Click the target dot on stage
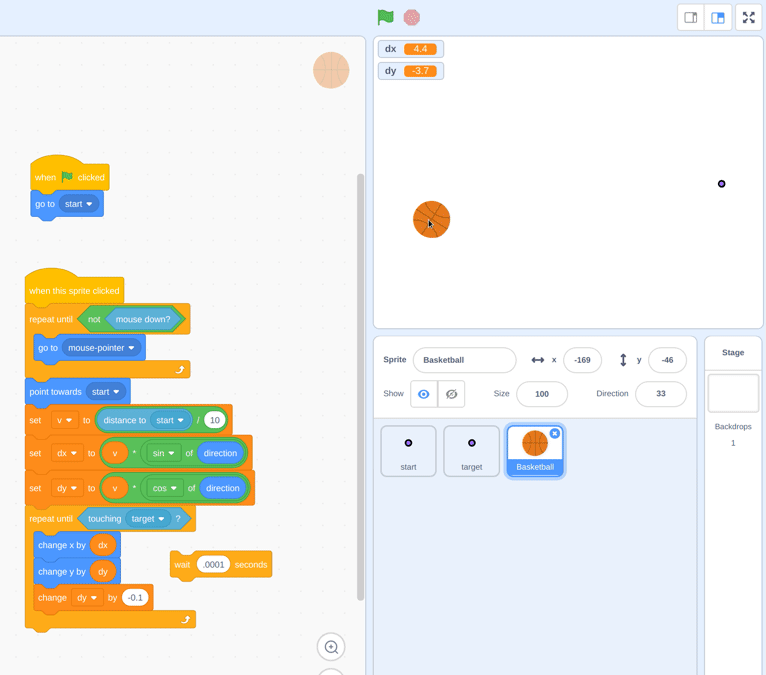766x675 pixels. point(722,184)
